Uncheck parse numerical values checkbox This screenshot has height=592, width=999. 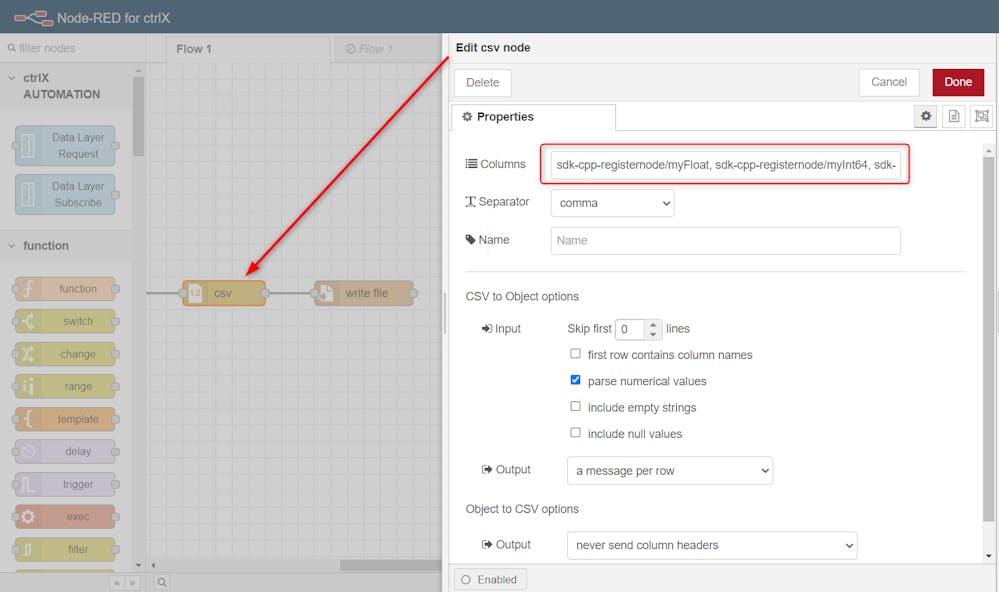[575, 380]
